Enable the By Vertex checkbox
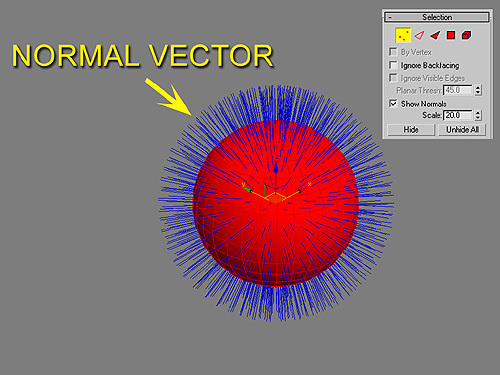This screenshot has width=500, height=375. coord(393,52)
